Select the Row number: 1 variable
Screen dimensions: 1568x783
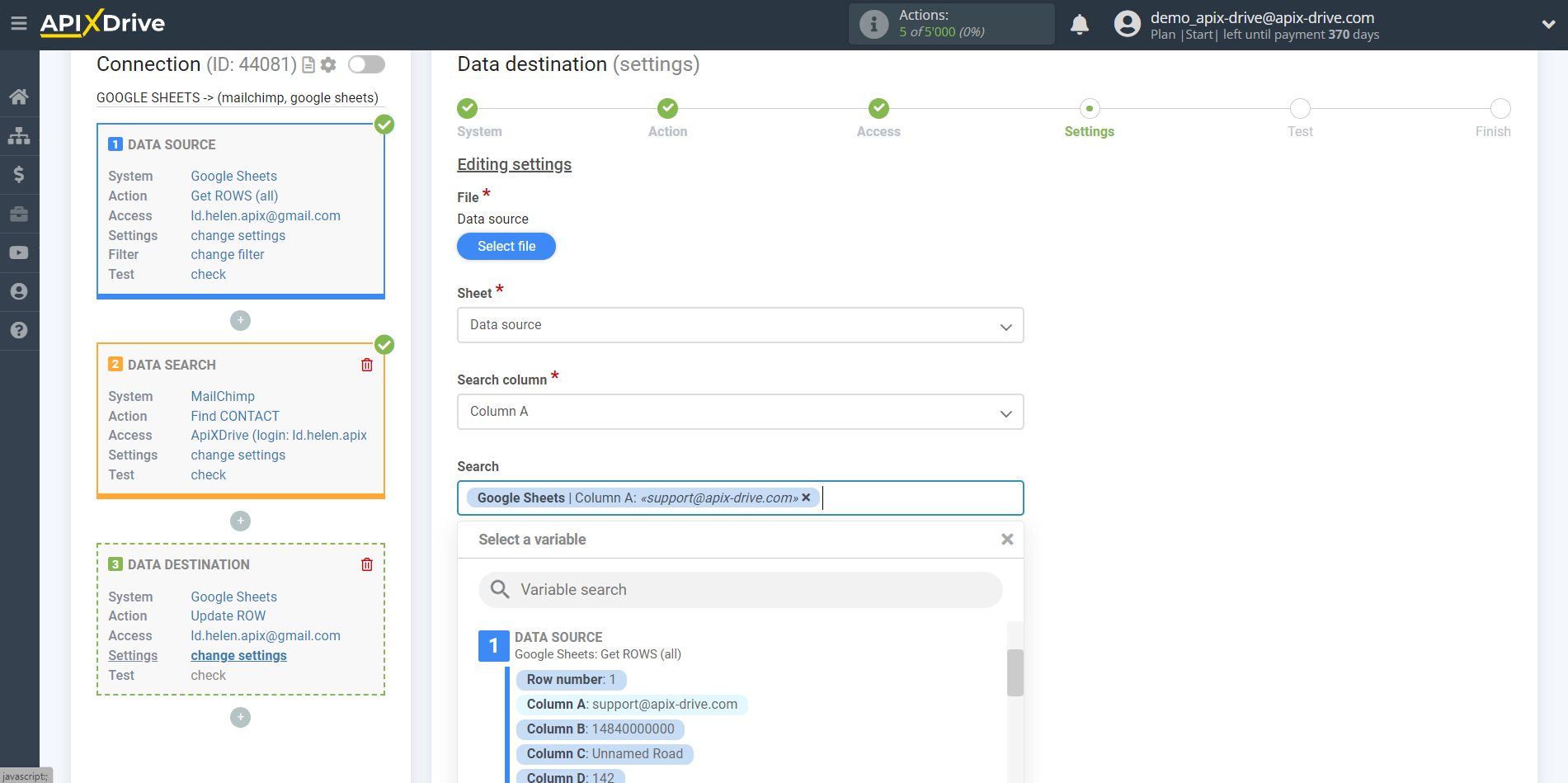572,679
